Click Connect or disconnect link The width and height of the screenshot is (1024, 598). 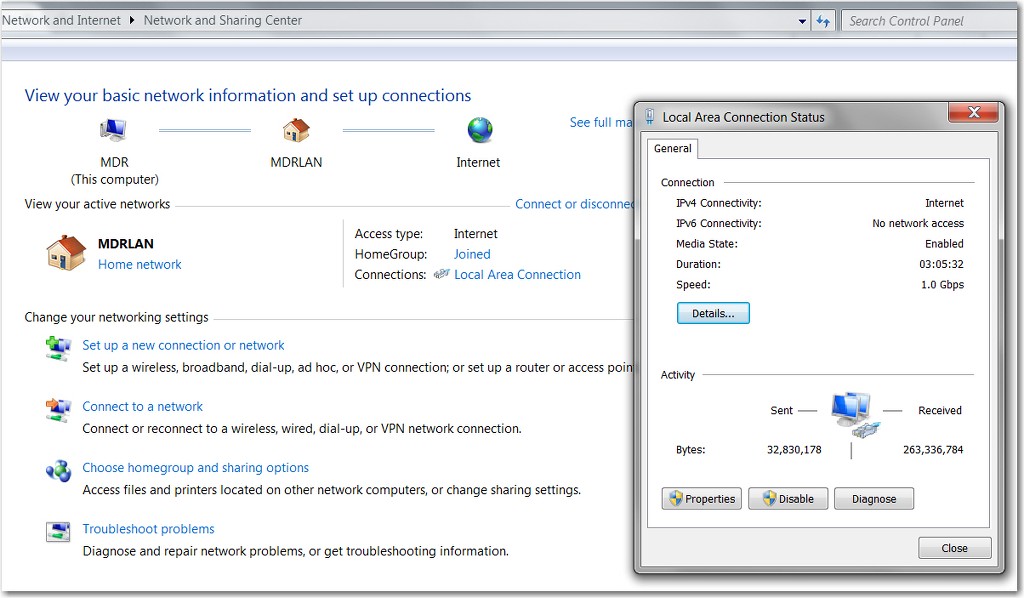point(574,204)
